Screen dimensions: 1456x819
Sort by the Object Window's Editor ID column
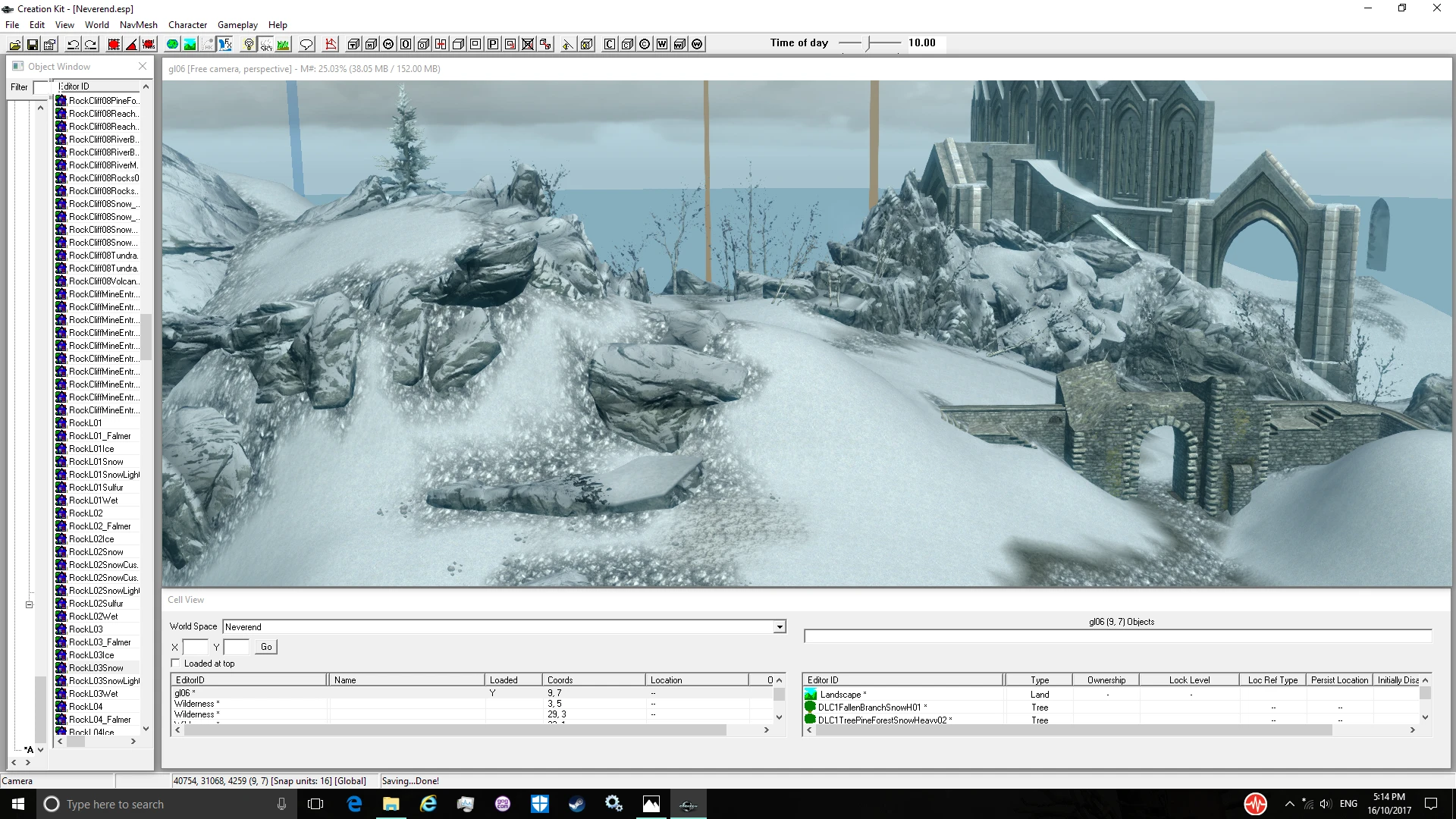[x=97, y=86]
